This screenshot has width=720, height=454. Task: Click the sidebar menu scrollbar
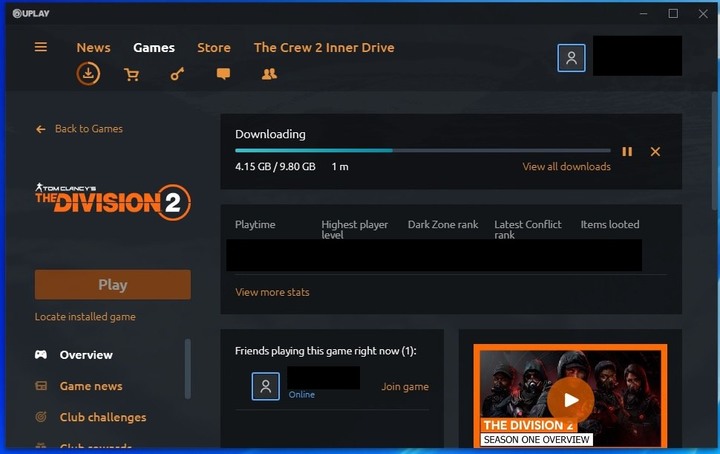click(187, 369)
